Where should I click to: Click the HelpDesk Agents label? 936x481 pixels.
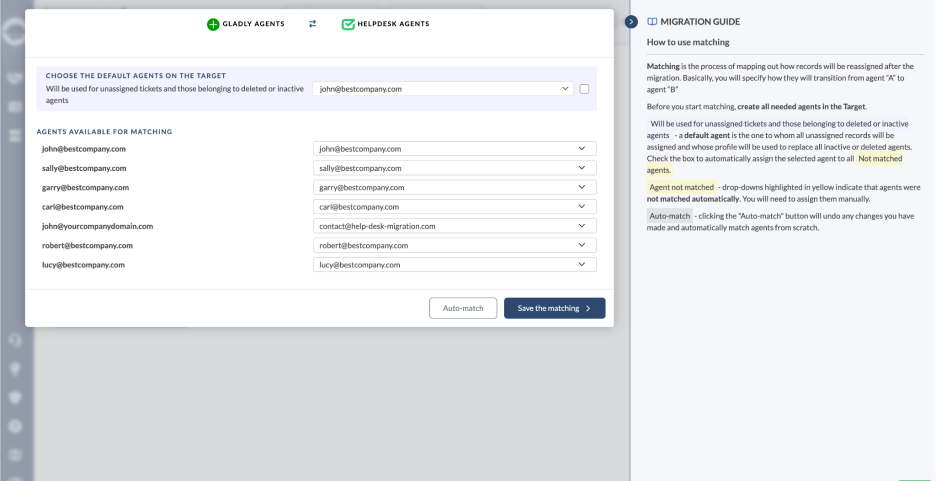[393, 24]
